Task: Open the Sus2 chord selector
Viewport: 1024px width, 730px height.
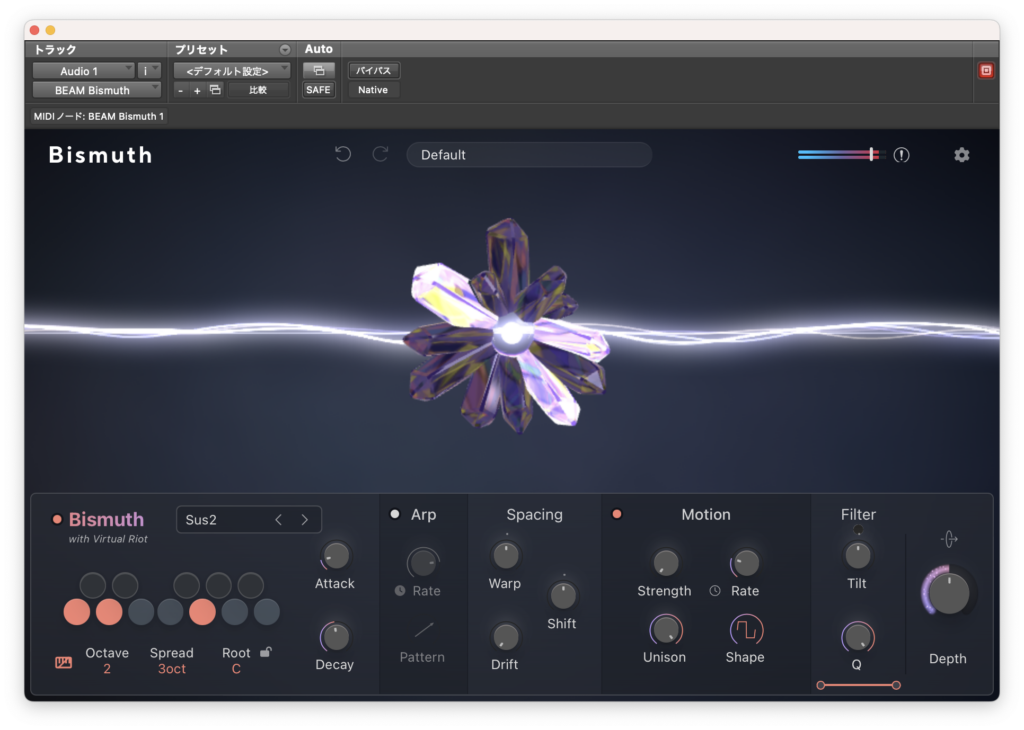Action: (x=249, y=520)
